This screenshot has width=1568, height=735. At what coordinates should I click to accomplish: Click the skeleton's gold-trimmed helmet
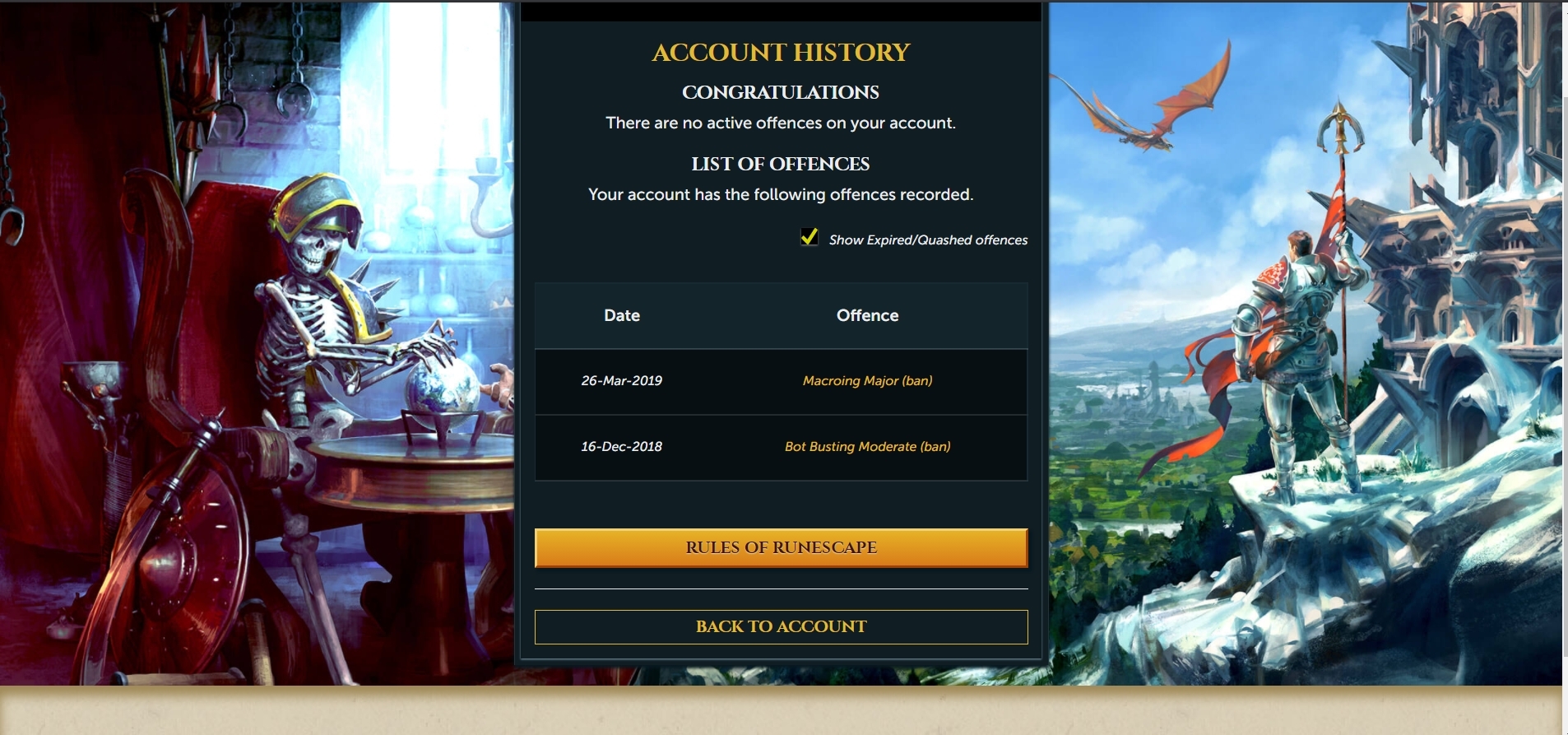(x=319, y=210)
